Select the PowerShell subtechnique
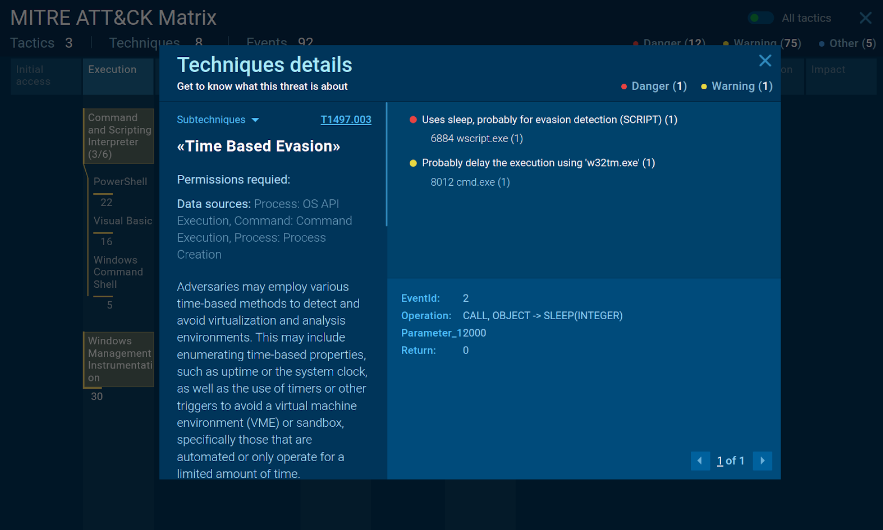 (120, 181)
